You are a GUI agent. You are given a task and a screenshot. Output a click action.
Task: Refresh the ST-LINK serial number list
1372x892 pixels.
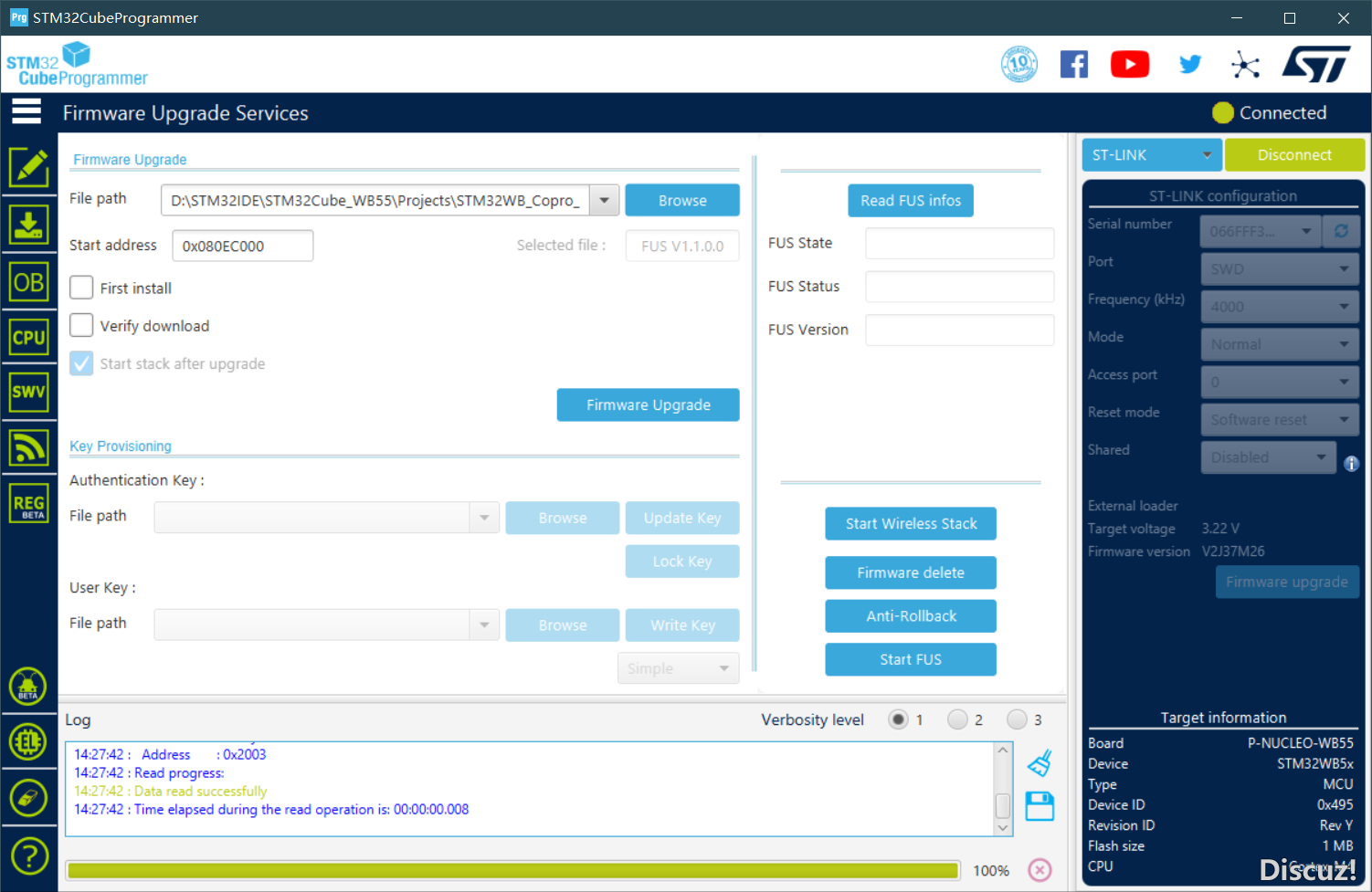pyautogui.click(x=1341, y=231)
